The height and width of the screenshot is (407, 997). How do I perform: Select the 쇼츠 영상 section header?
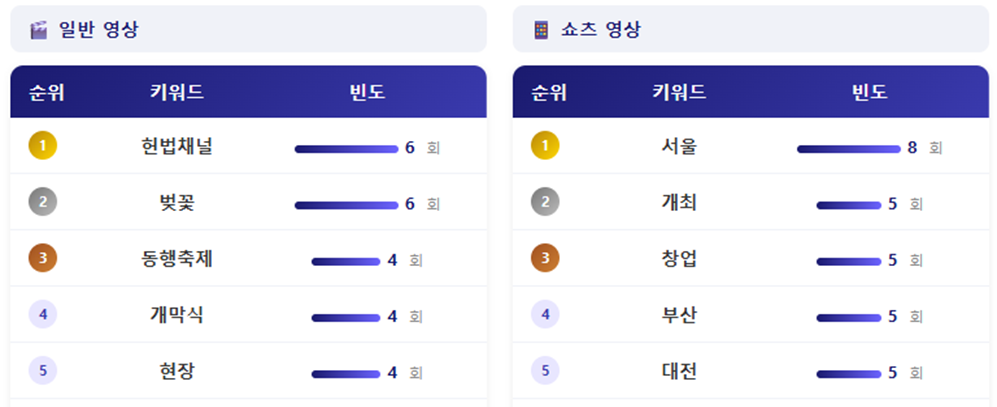click(600, 30)
